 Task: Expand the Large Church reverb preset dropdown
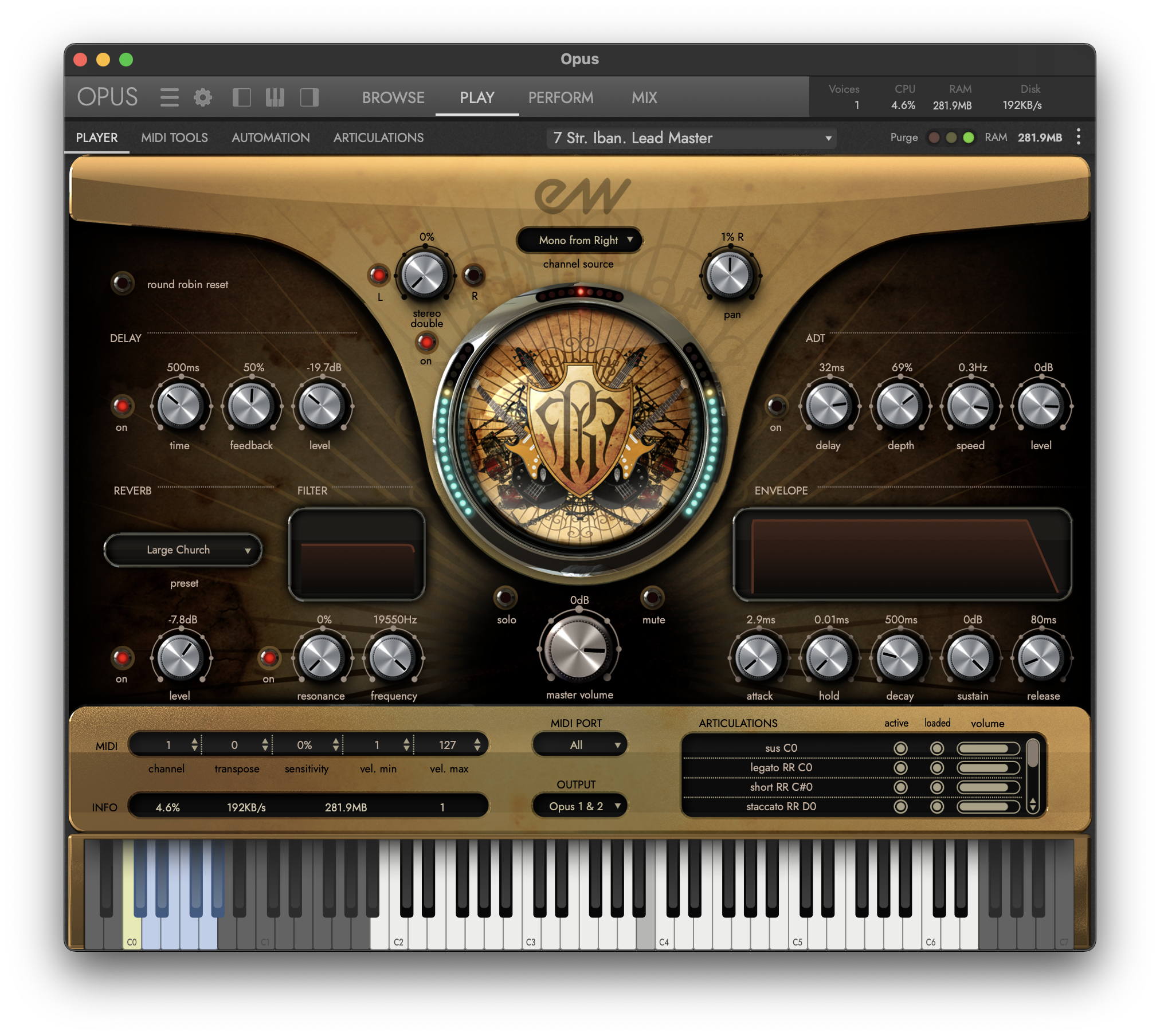(183, 550)
